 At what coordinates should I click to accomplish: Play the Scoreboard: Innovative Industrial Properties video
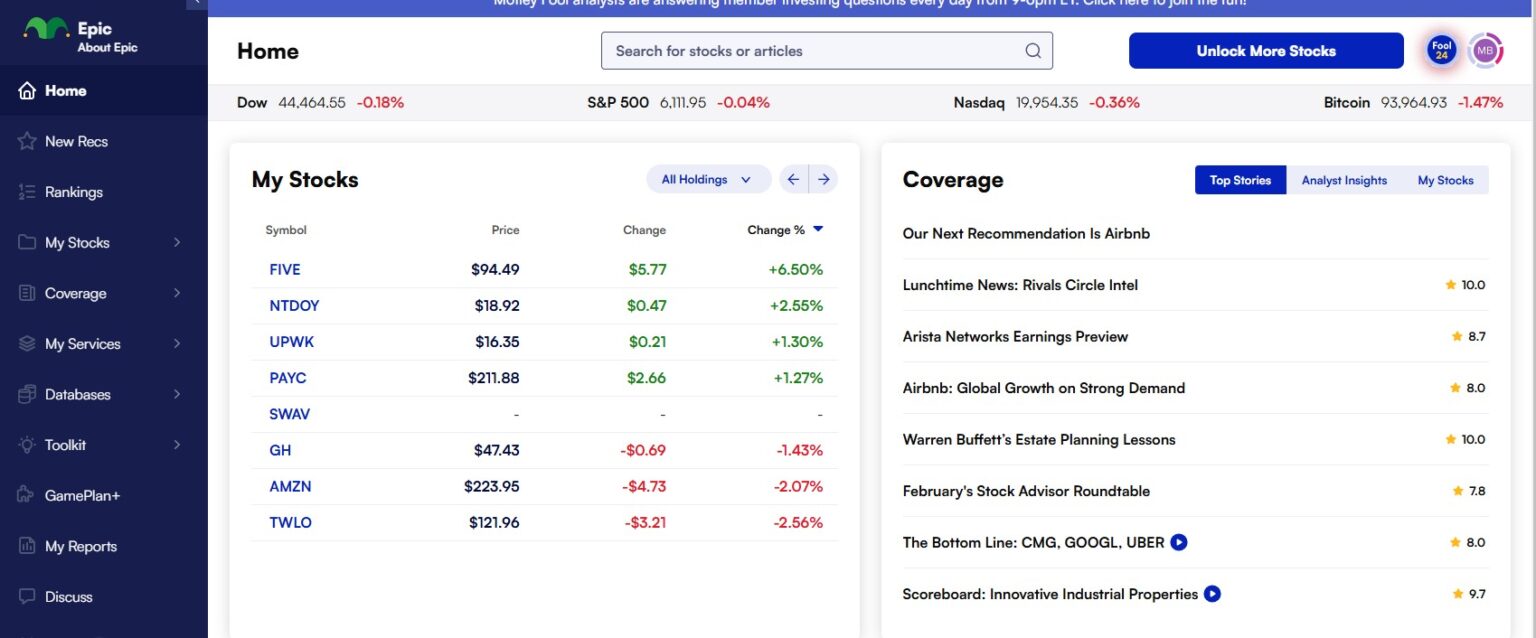pos(1211,593)
